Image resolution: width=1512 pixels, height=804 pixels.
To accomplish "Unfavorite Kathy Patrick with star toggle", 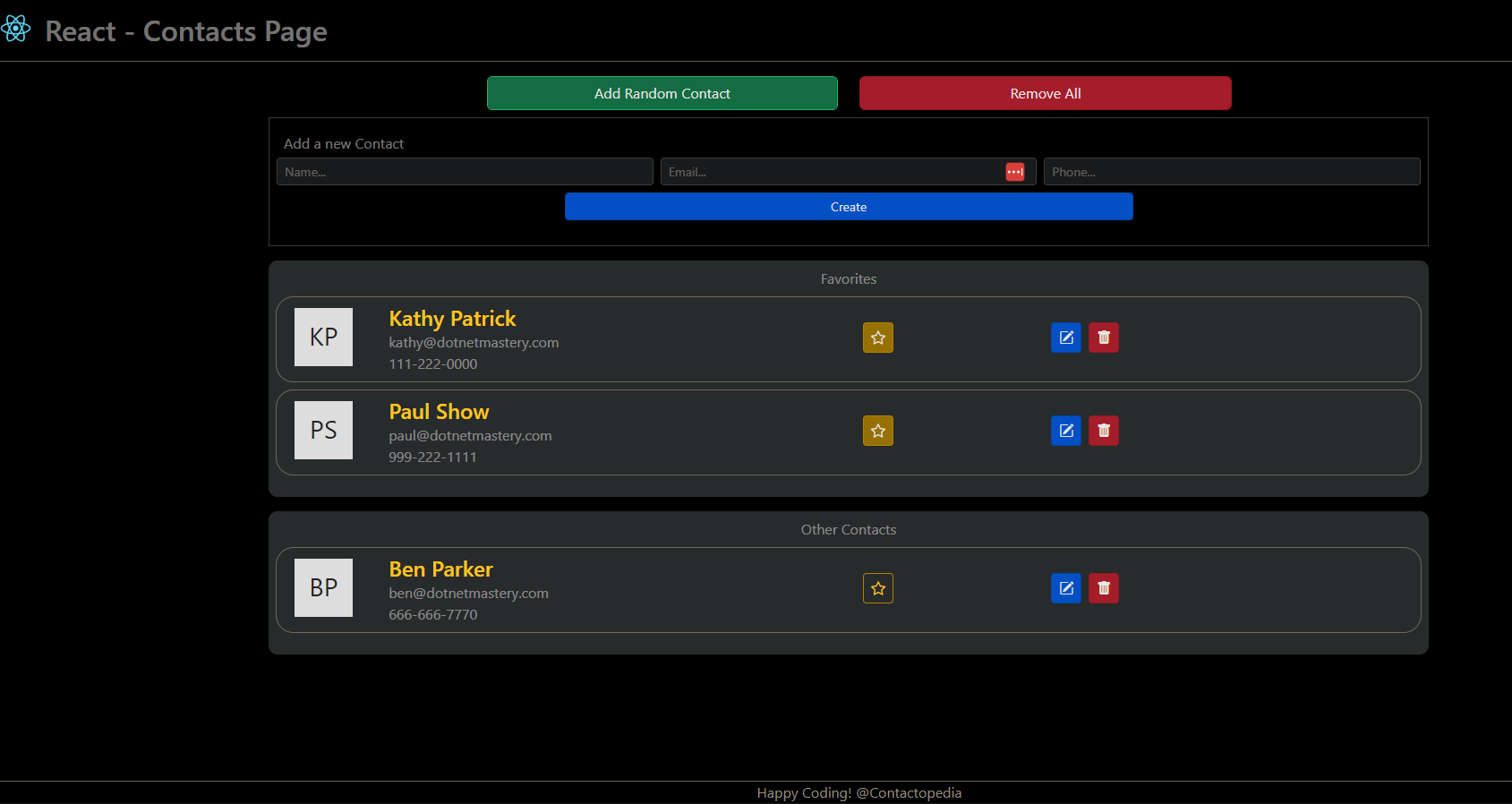I will point(877,338).
